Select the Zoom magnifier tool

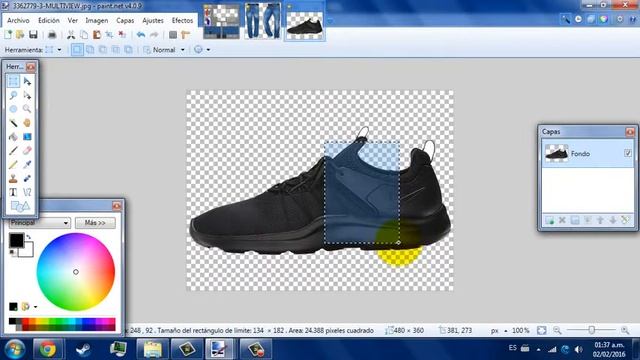tap(27, 109)
